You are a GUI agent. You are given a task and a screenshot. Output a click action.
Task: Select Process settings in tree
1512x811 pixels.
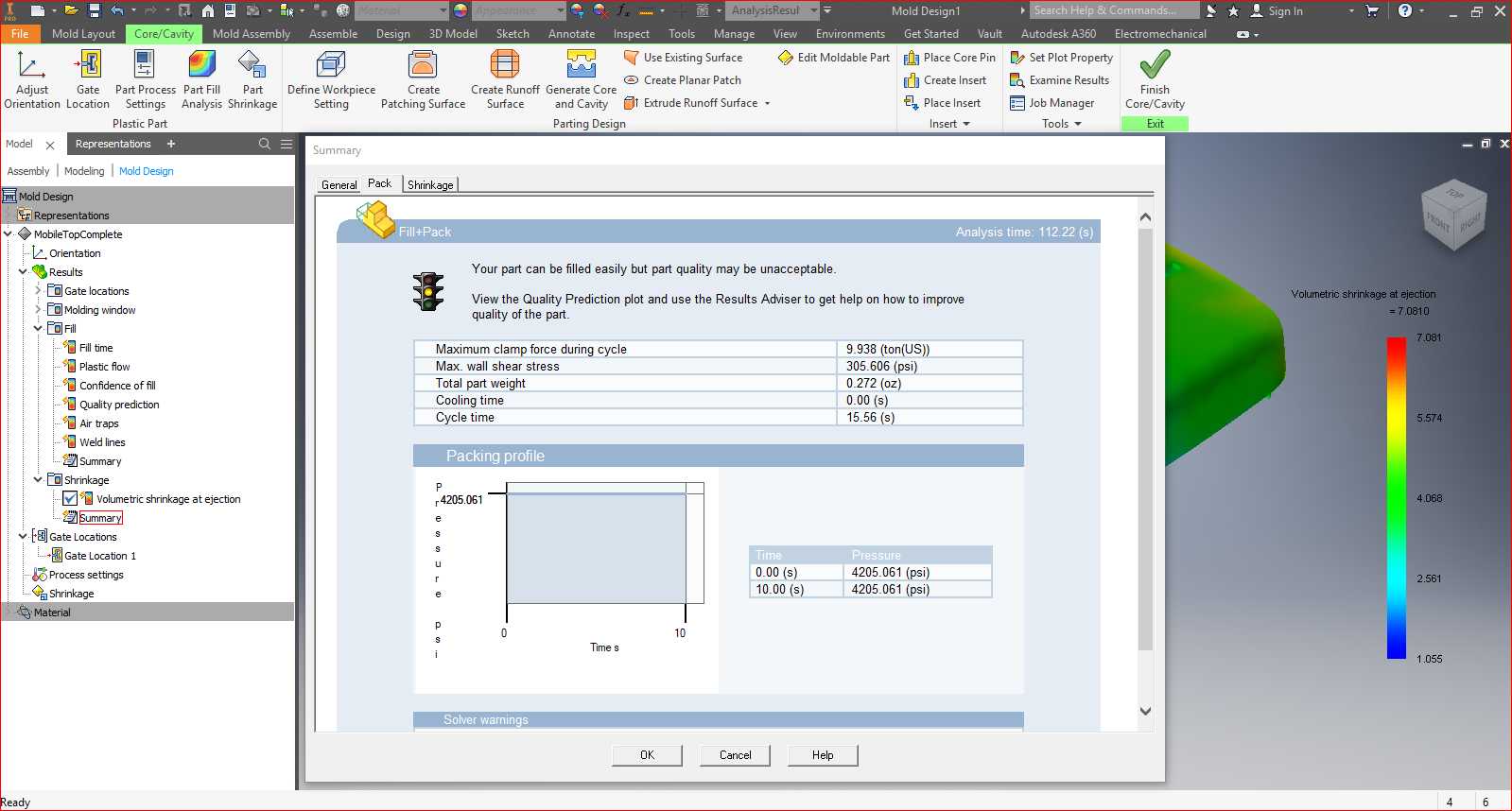tap(86, 575)
